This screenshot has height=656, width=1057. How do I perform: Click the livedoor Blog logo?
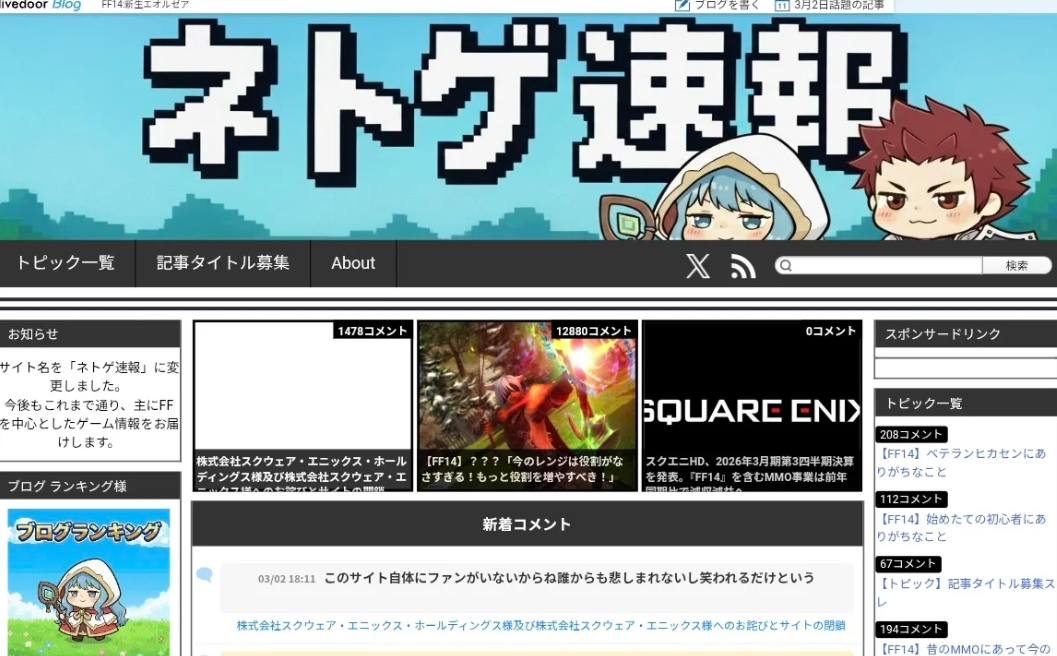click(40, 5)
